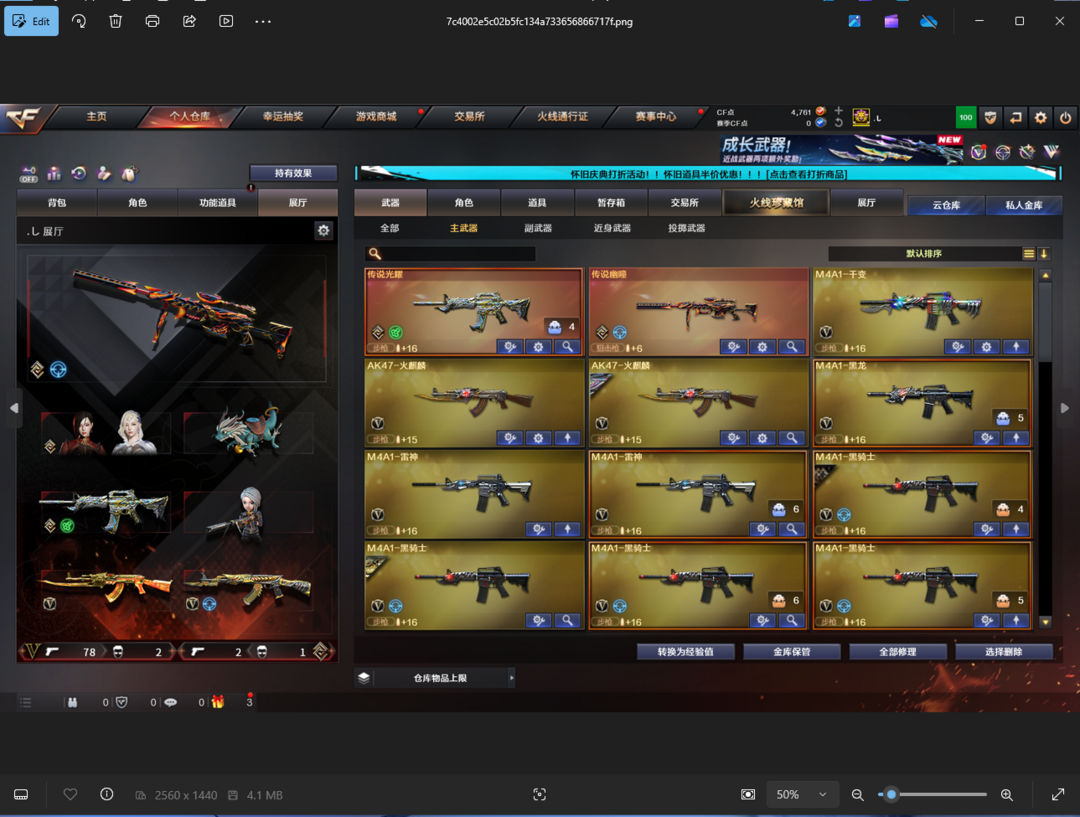The width and height of the screenshot is (1080, 817).
Task: Click the power exit icon in game header
Action: coord(1065,118)
